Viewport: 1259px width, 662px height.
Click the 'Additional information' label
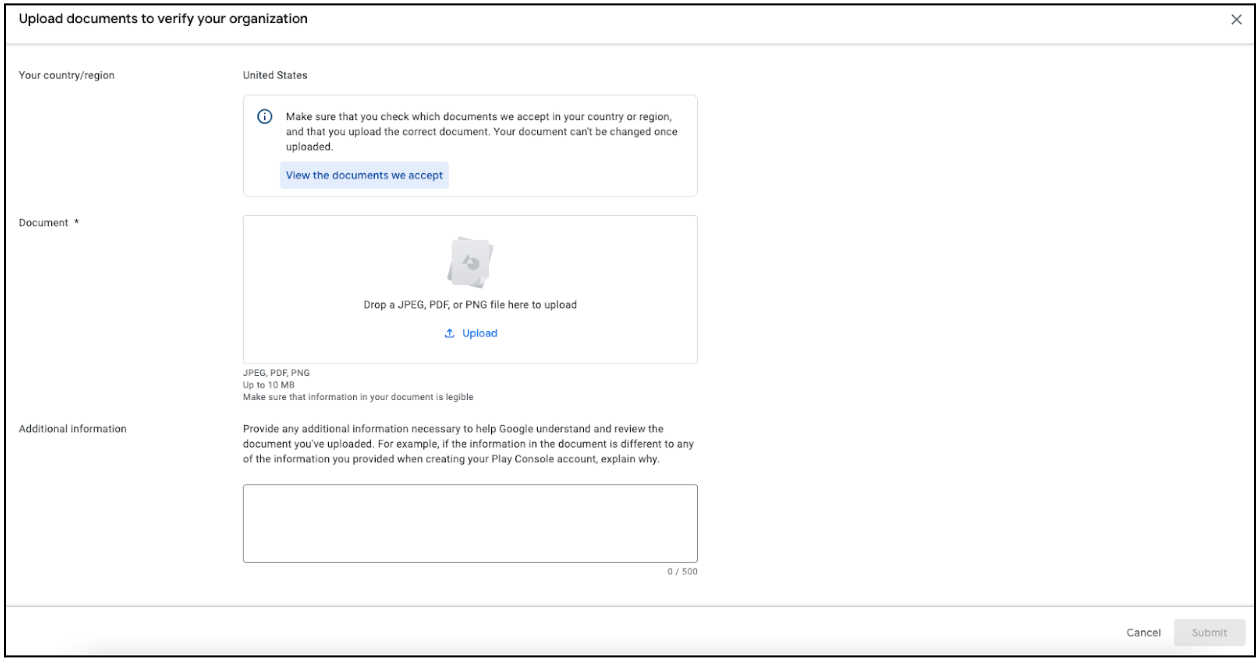click(73, 429)
